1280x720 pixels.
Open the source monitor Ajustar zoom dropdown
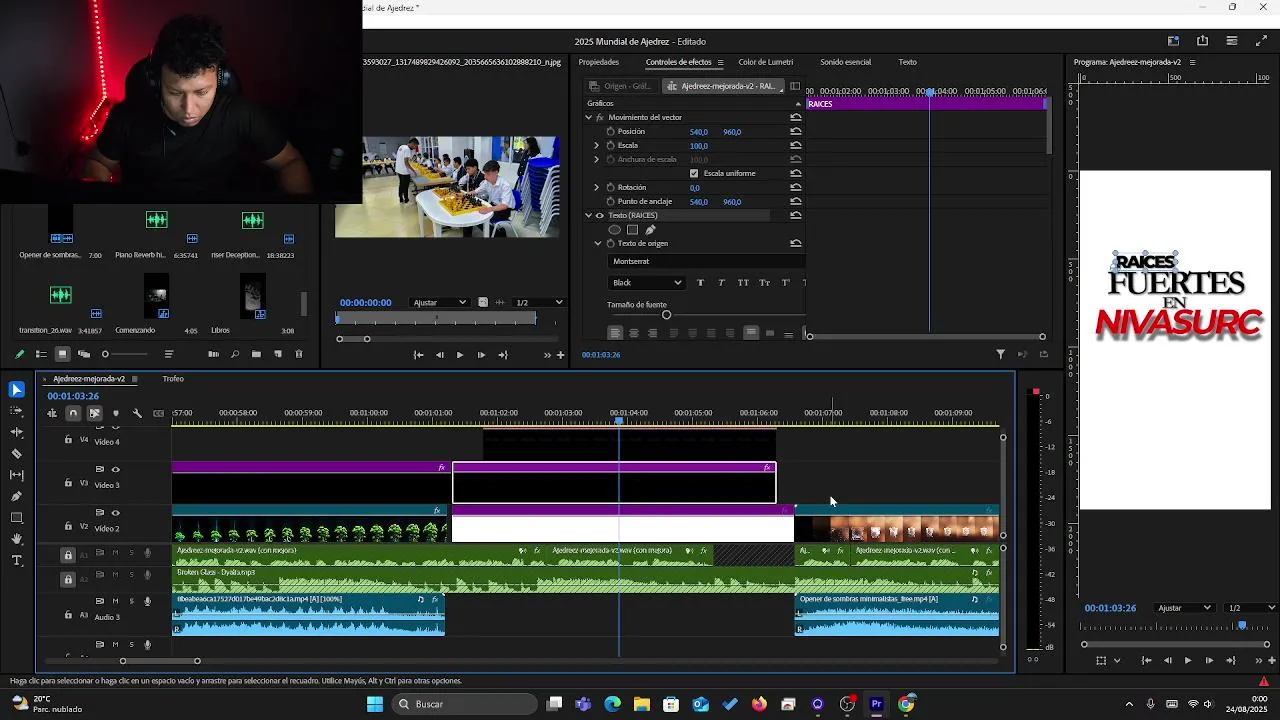click(x=440, y=303)
